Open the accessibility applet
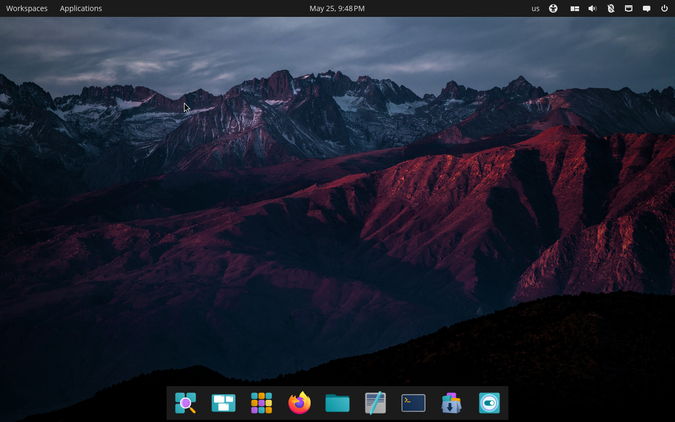This screenshot has width=675, height=422. click(553, 8)
